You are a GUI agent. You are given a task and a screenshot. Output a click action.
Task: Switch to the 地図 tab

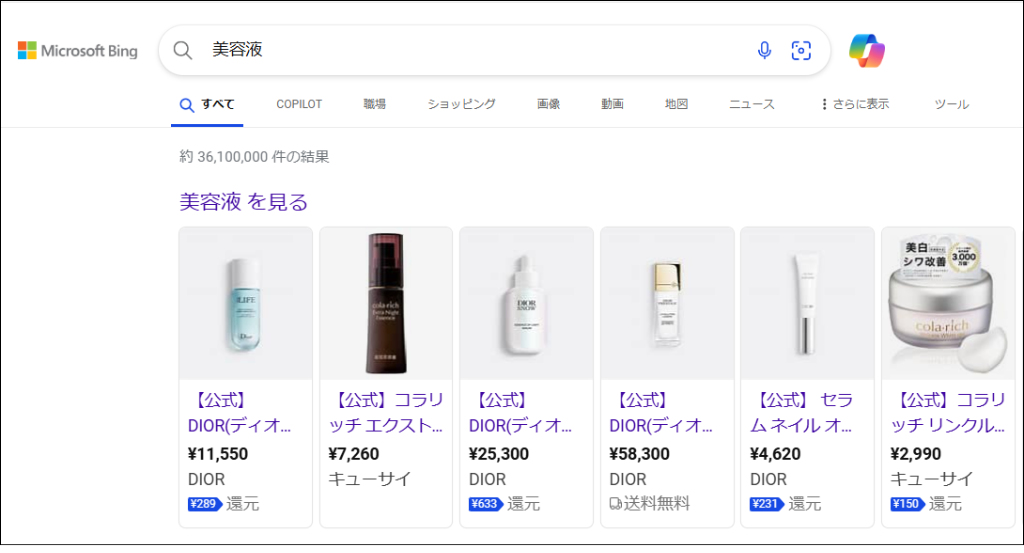point(677,104)
